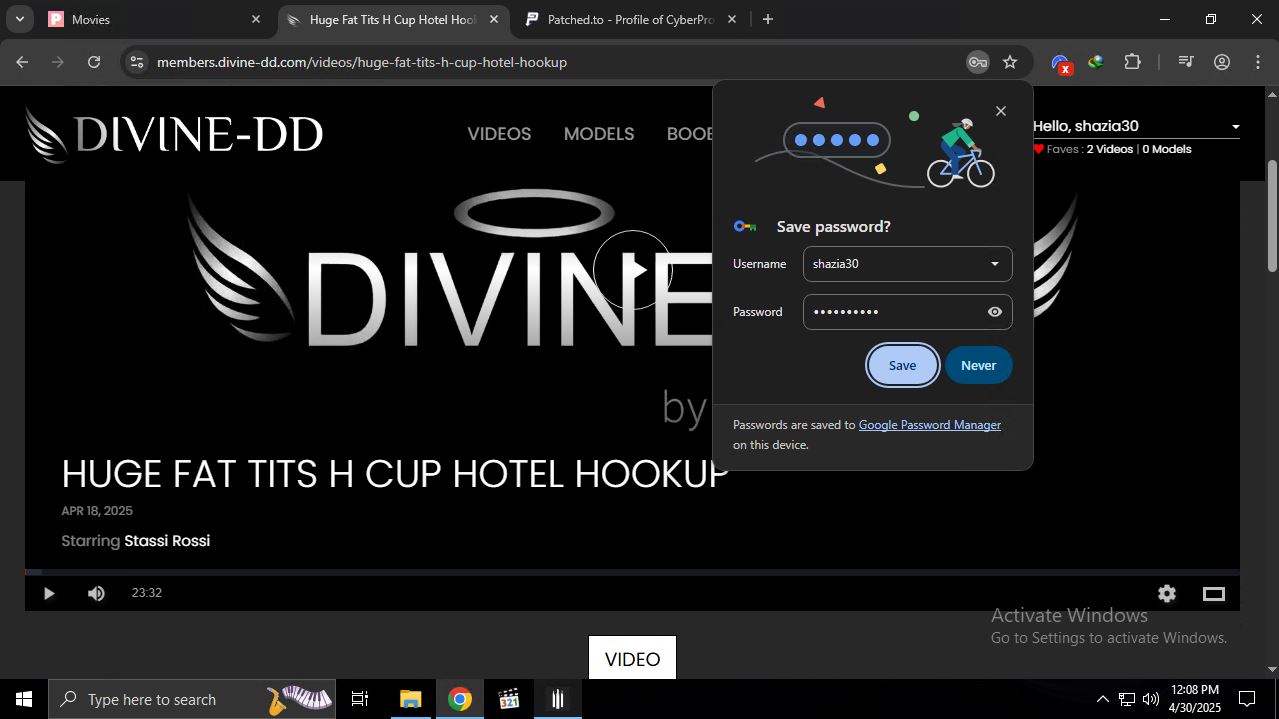Toggle theater mode in the video player
Screen dimensions: 1279x719
coord(1213,594)
